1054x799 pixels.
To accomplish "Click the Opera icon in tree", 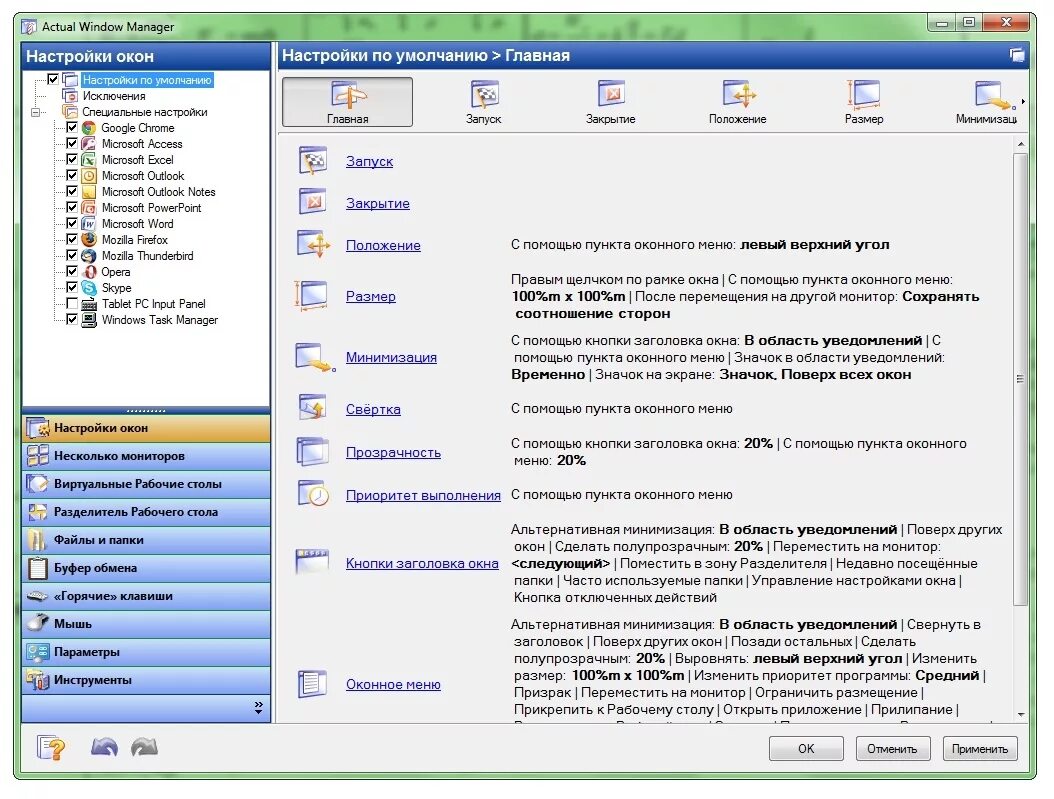I will coord(89,271).
